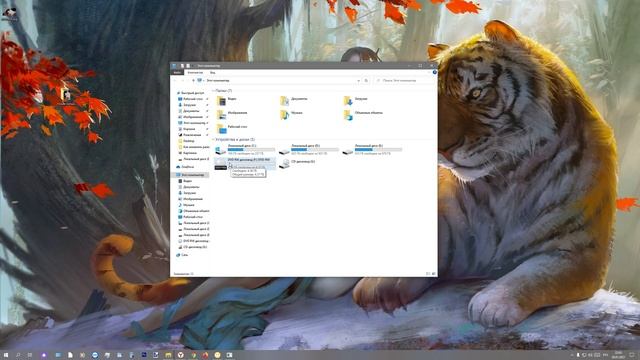The image size is (640, 360).
Task: Select OneDrive in the sidebar
Action: point(187,167)
